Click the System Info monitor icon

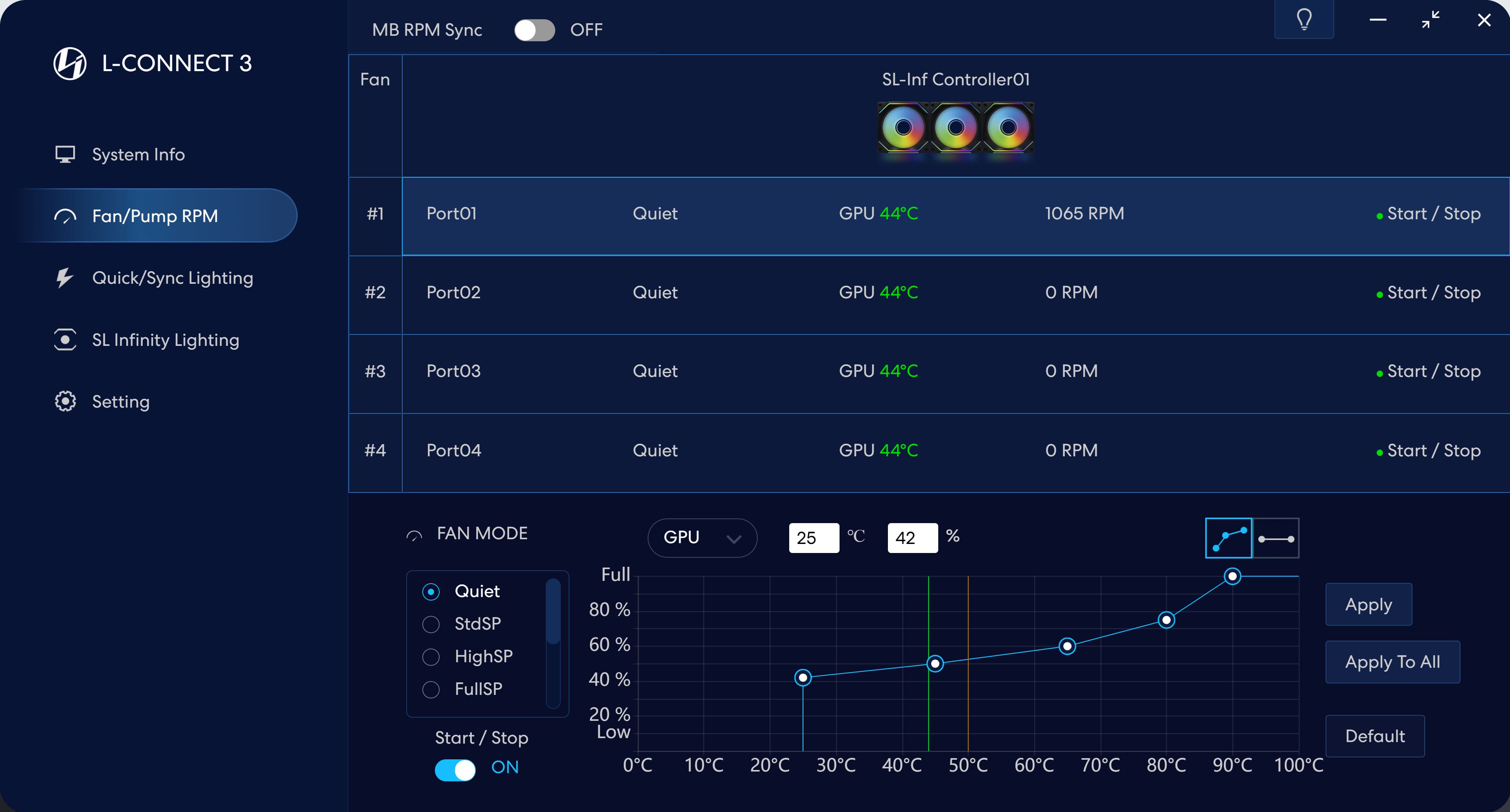click(x=65, y=155)
